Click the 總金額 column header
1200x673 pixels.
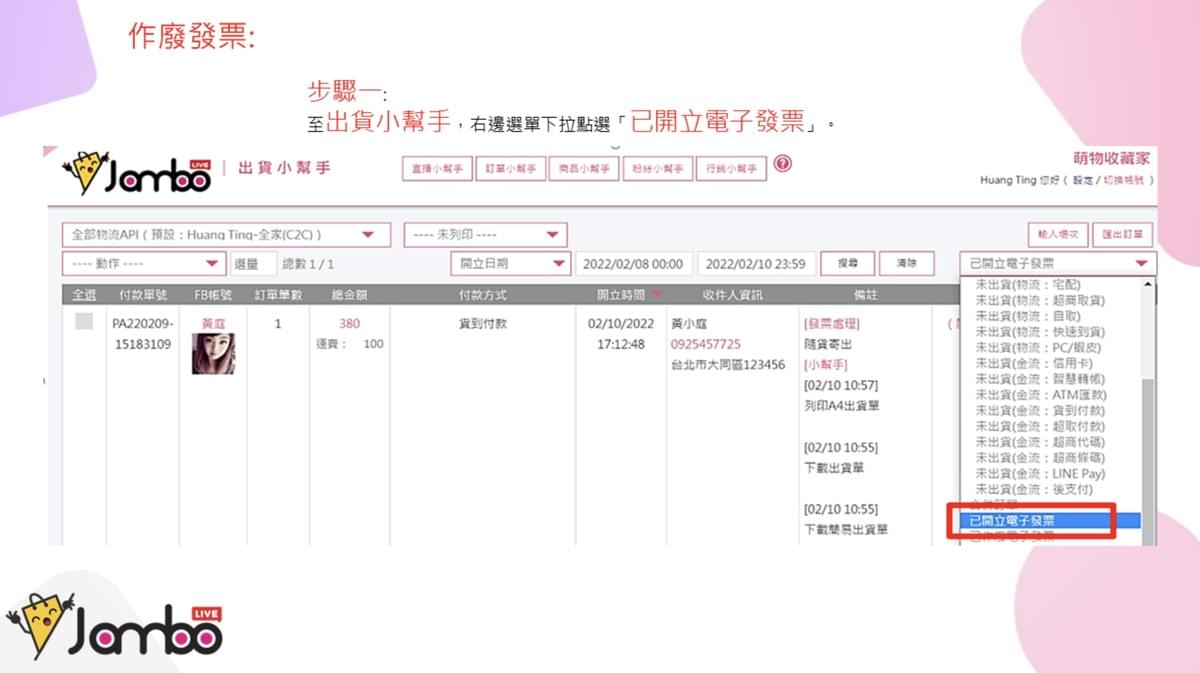349,295
